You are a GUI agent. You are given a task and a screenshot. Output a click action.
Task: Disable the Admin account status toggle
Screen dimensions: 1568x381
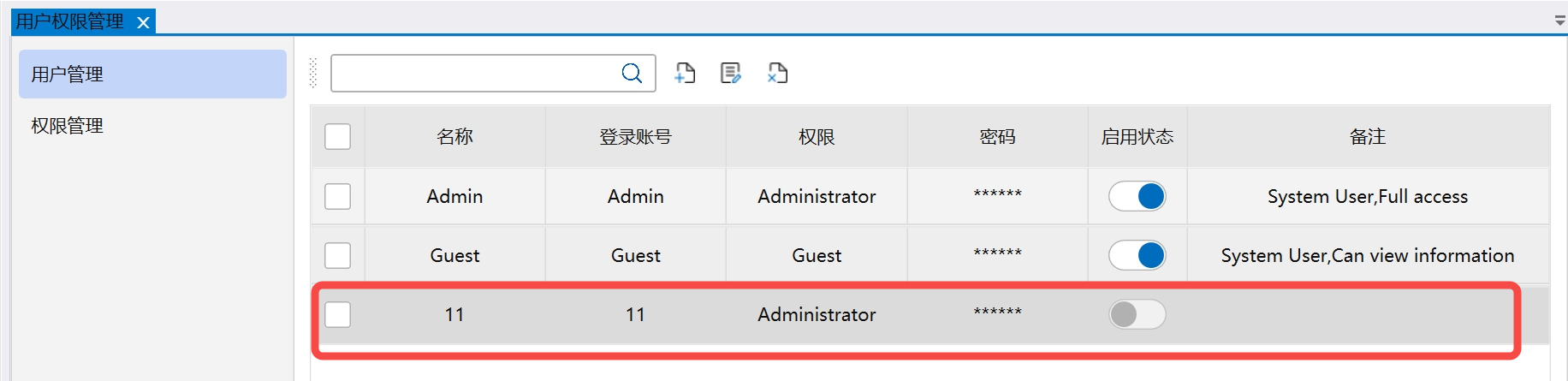click(1137, 196)
